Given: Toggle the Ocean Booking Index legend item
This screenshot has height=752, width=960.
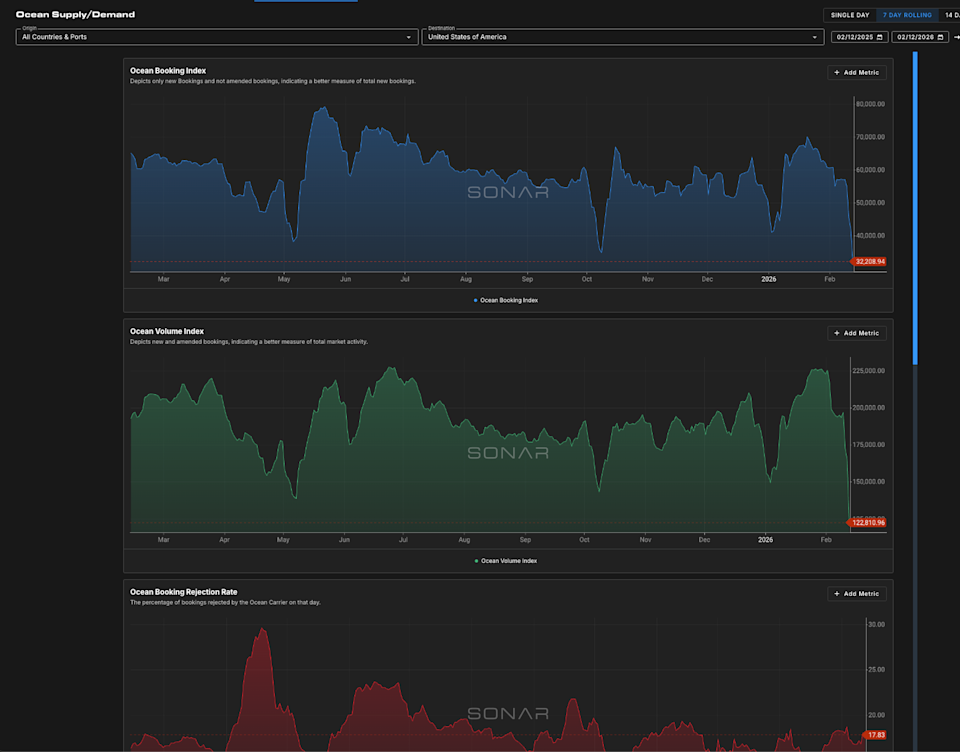Looking at the screenshot, I should point(505,299).
